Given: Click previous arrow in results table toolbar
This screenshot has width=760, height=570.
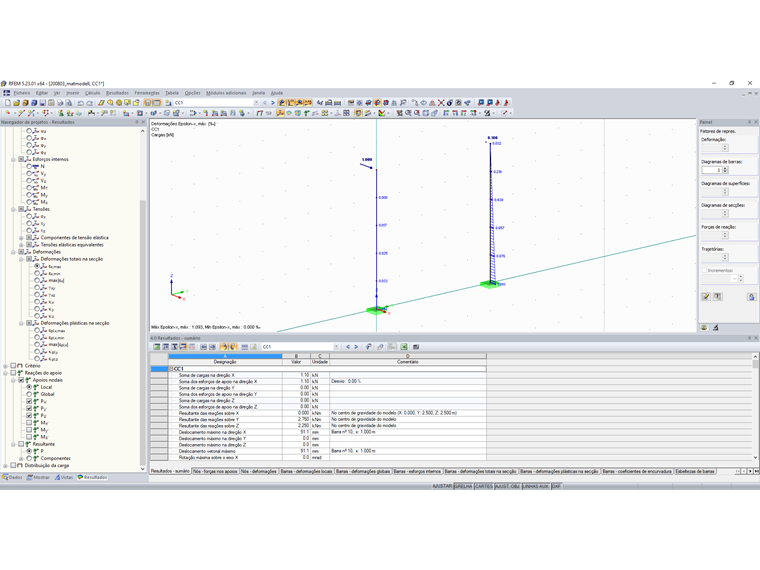Looking at the screenshot, I should point(348,347).
